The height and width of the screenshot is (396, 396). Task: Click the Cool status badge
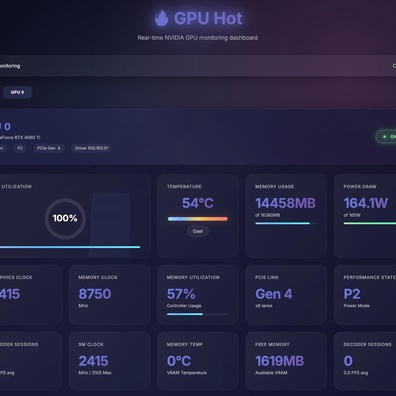198,231
